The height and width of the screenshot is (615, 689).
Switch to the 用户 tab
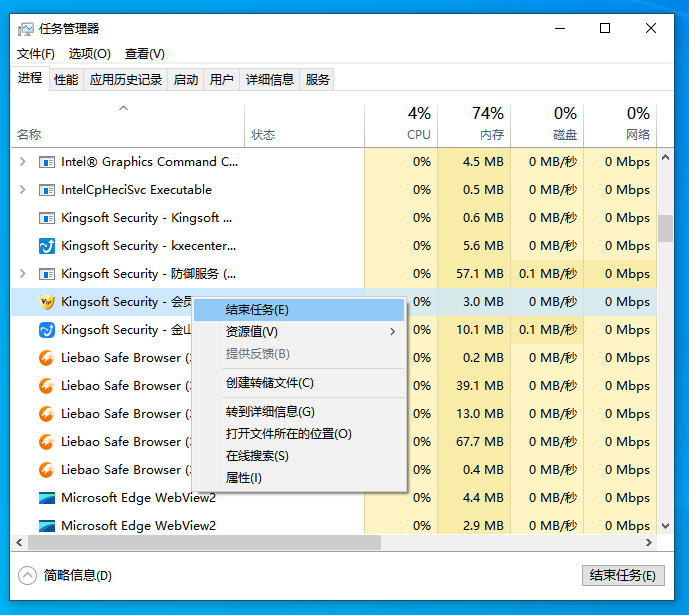tap(221, 80)
